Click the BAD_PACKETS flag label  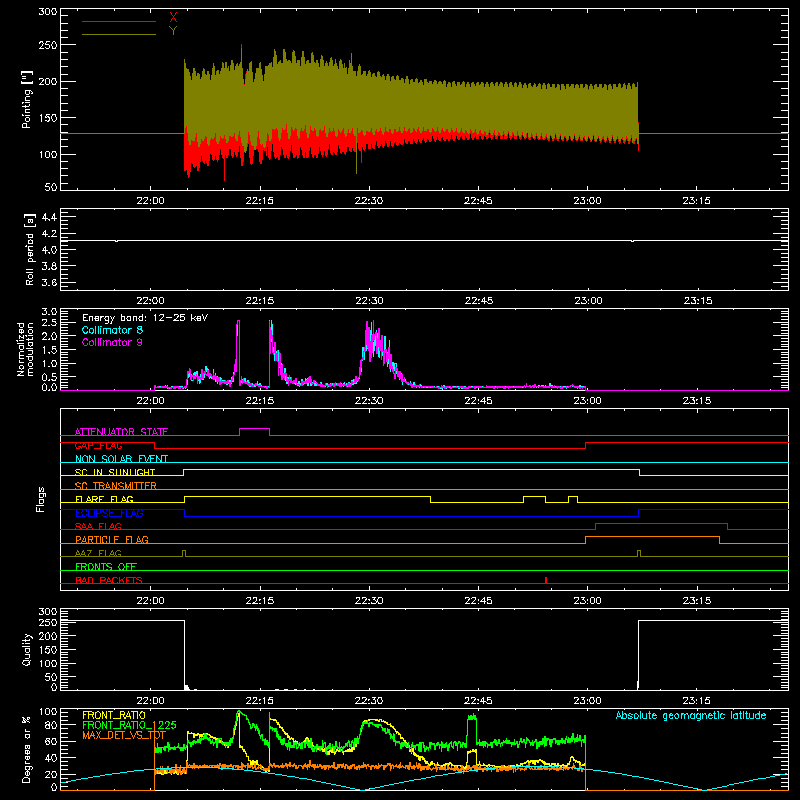coord(109,580)
